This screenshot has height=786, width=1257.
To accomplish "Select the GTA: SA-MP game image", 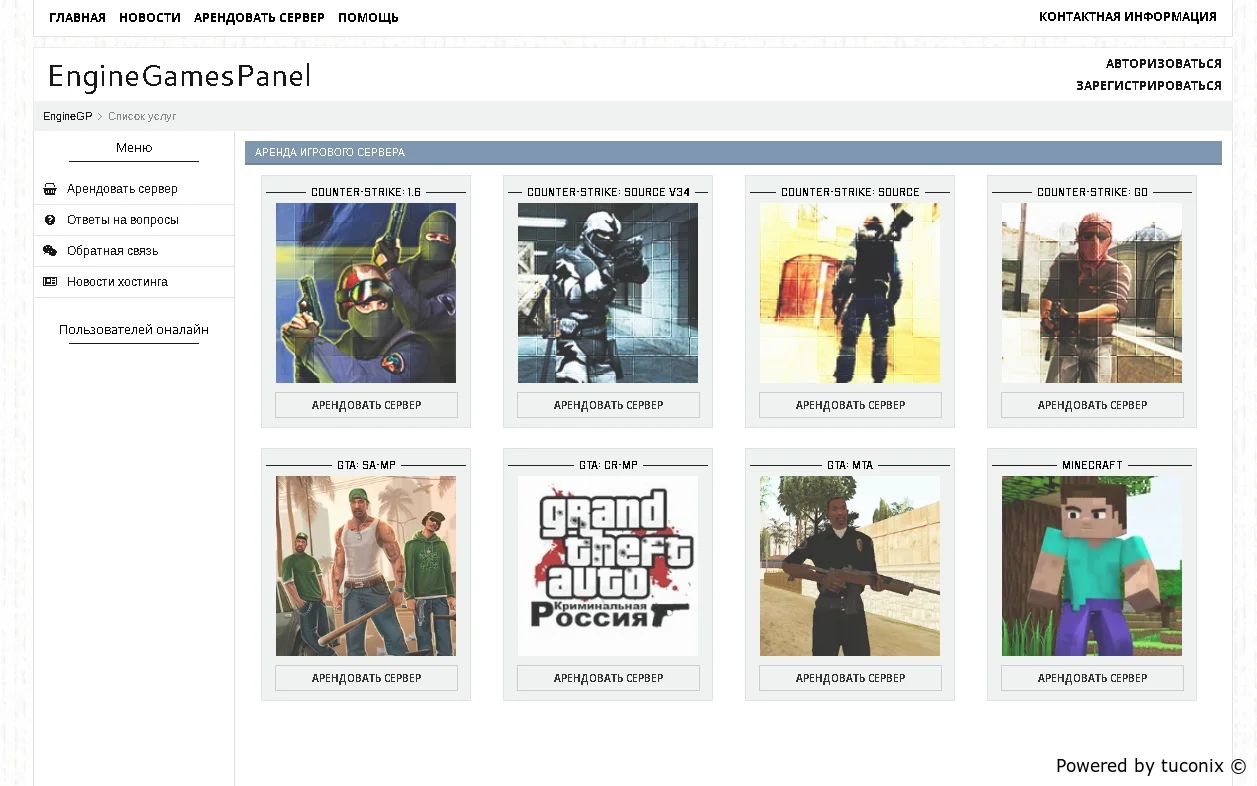I will pyautogui.click(x=366, y=566).
